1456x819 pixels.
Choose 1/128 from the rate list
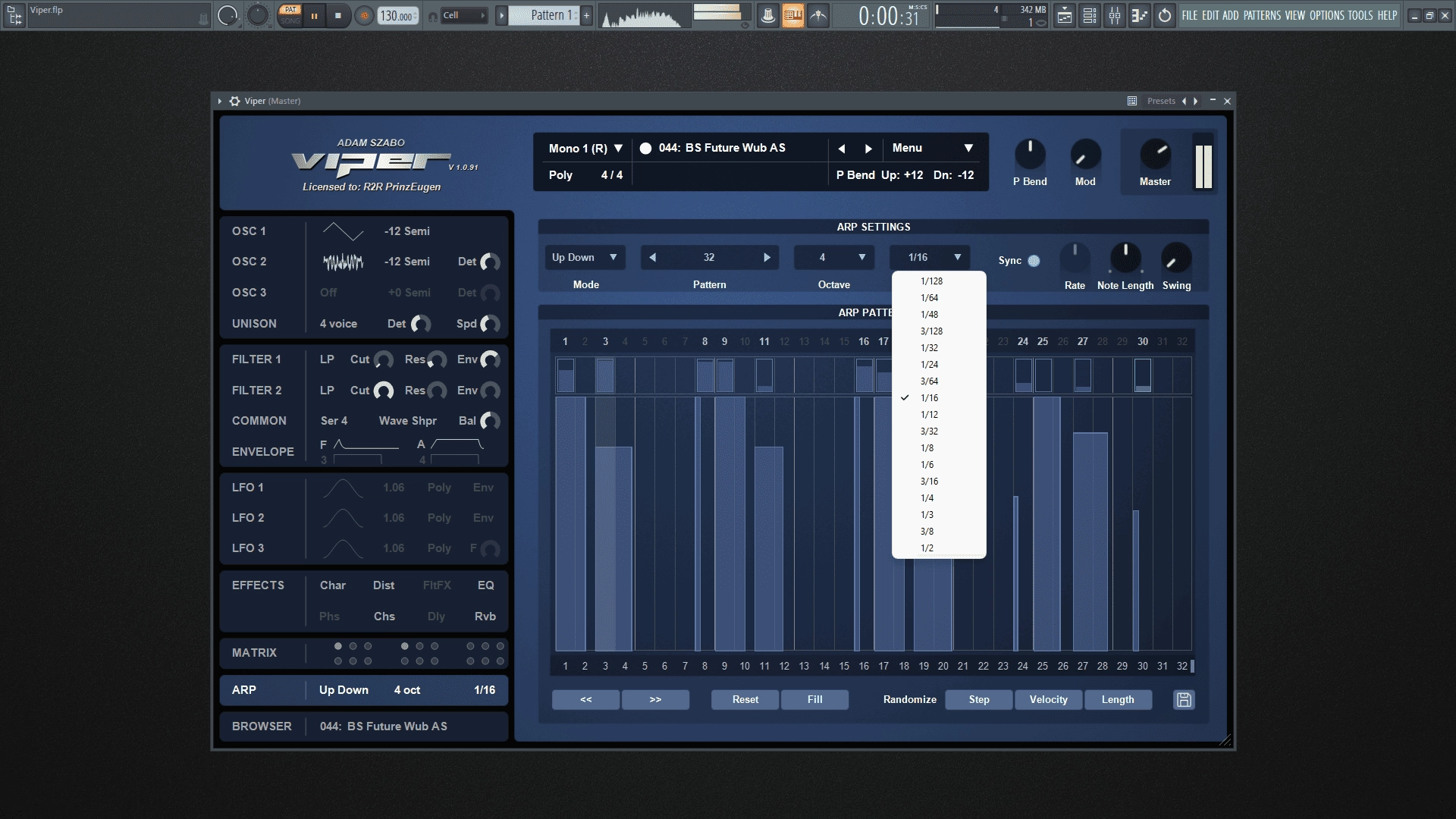point(939,281)
